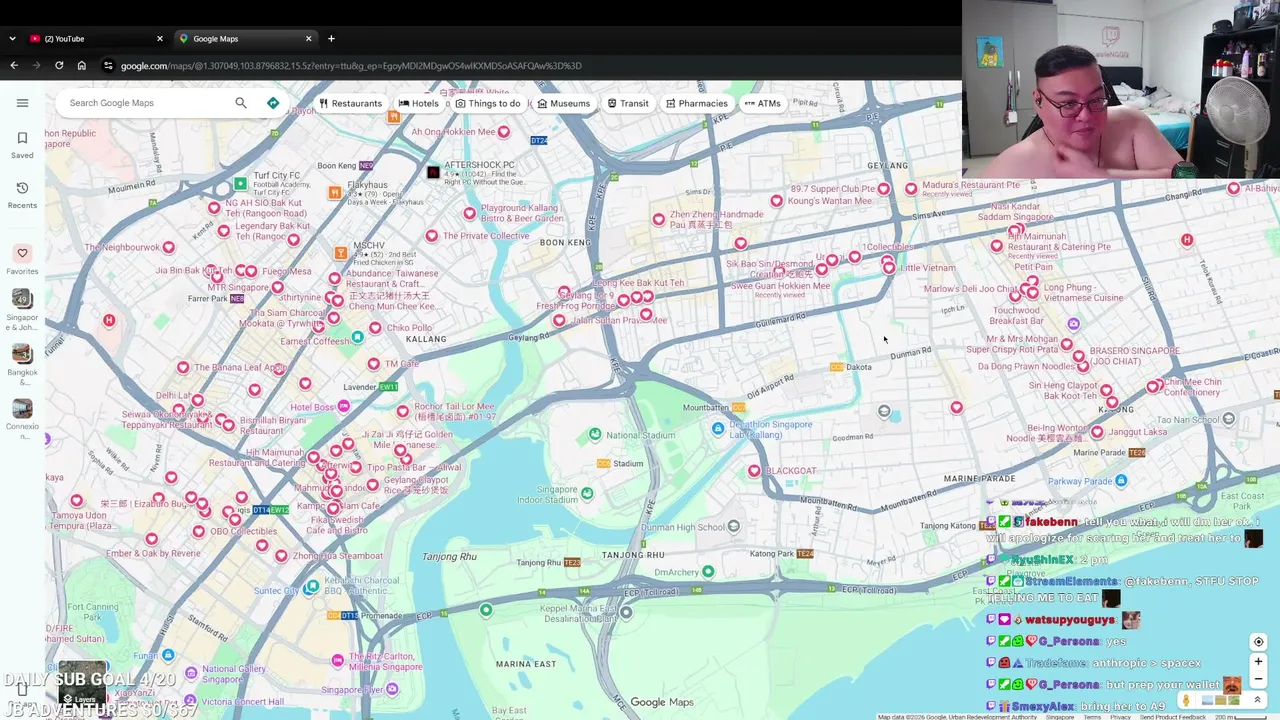Open a new browser tab
Image resolution: width=1280 pixels, height=720 pixels.
coord(331,39)
